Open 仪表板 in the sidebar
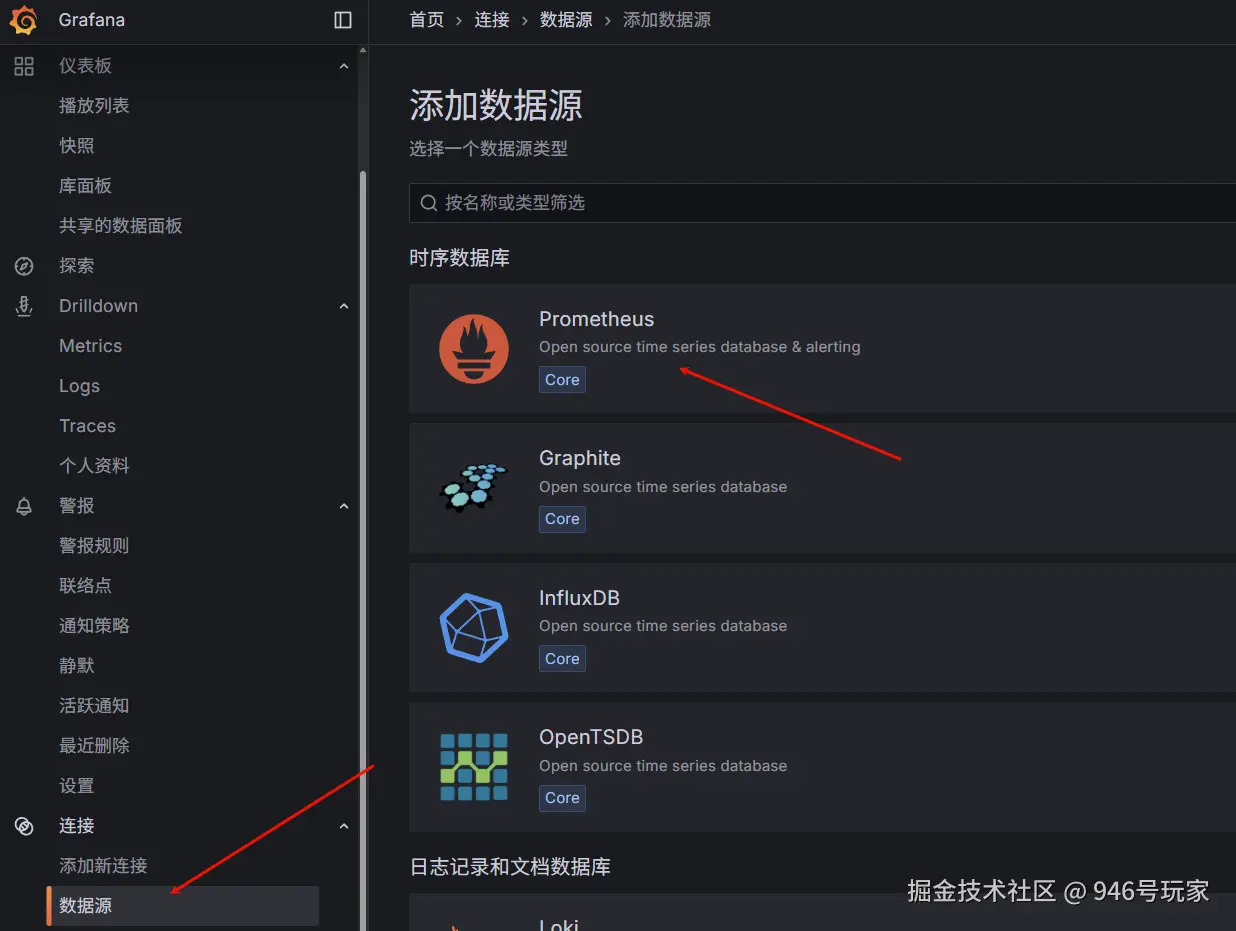 point(85,66)
